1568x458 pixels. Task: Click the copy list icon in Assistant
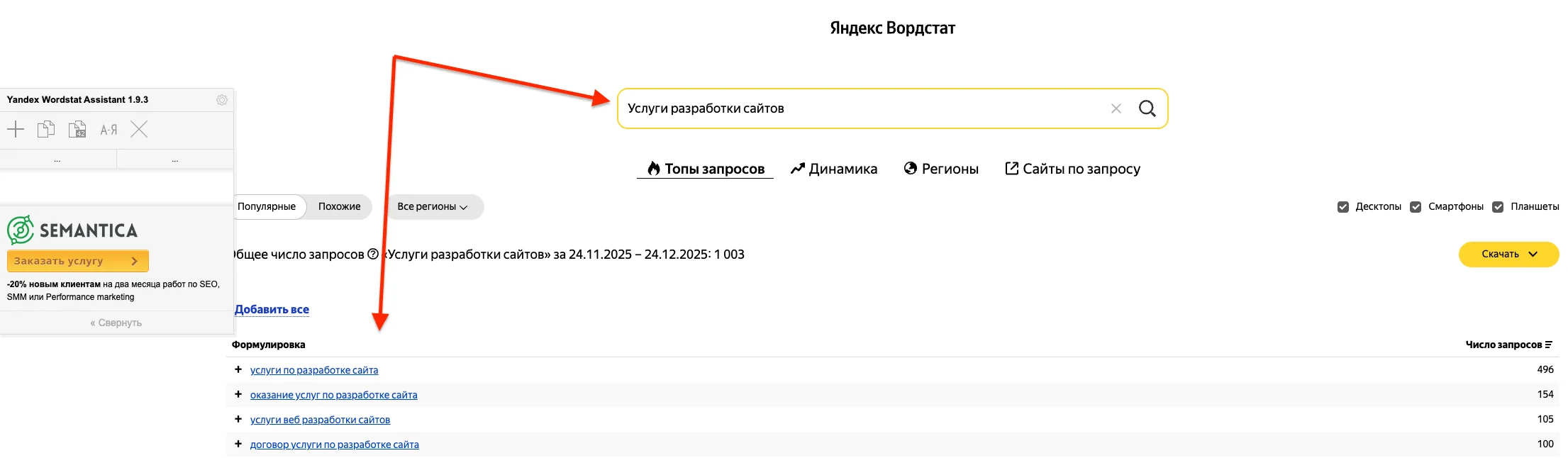pos(46,129)
